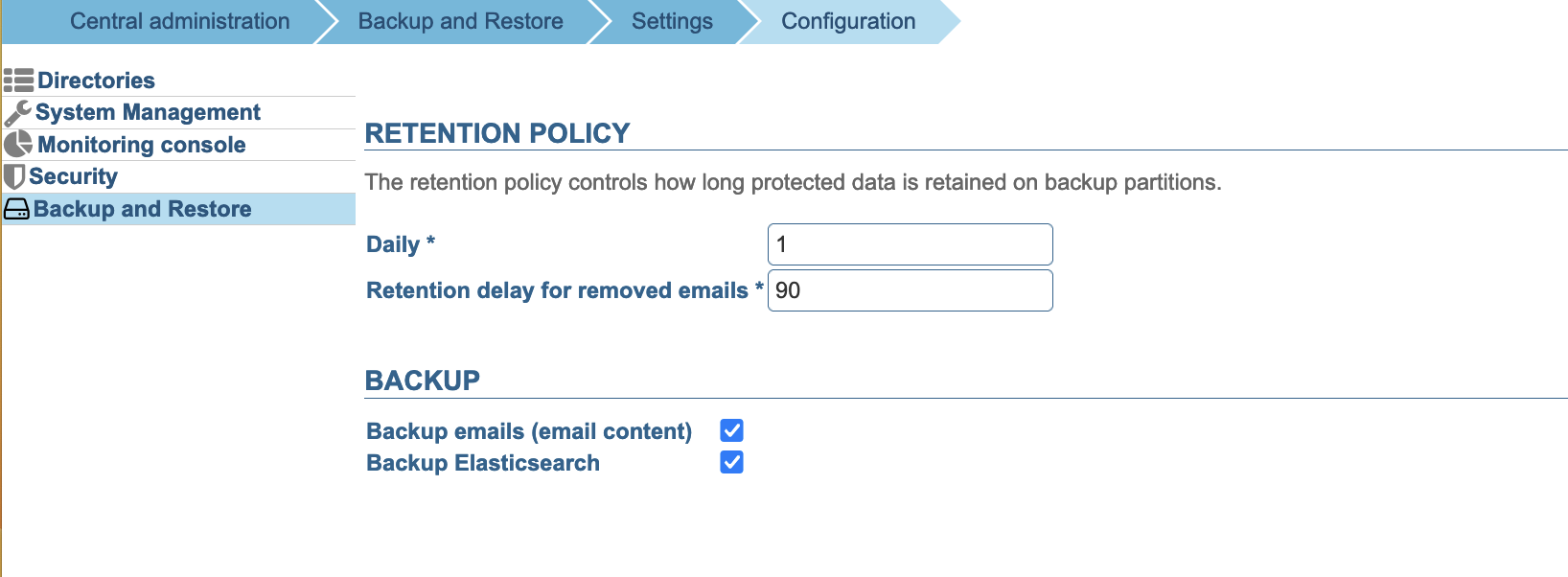Select the Settings breadcrumb
Screen dimensions: 1568x577
(x=672, y=21)
